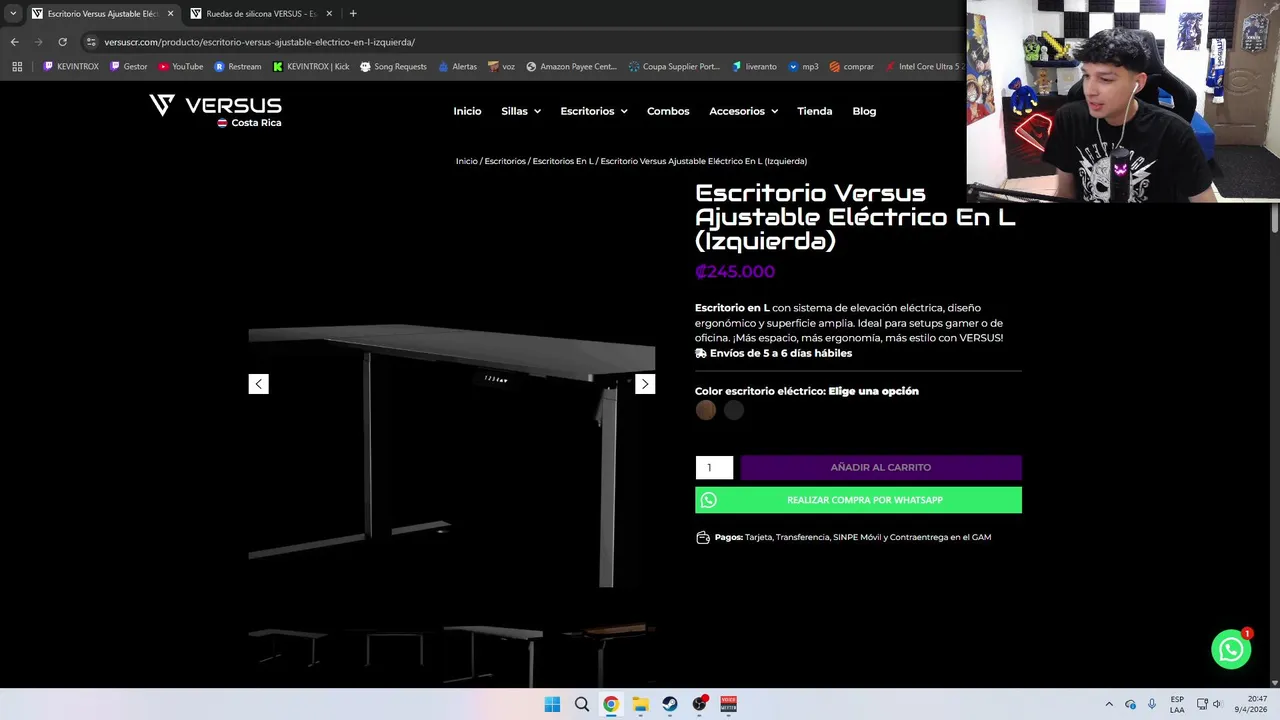
Task: Open a new browser tab
Action: [x=353, y=14]
